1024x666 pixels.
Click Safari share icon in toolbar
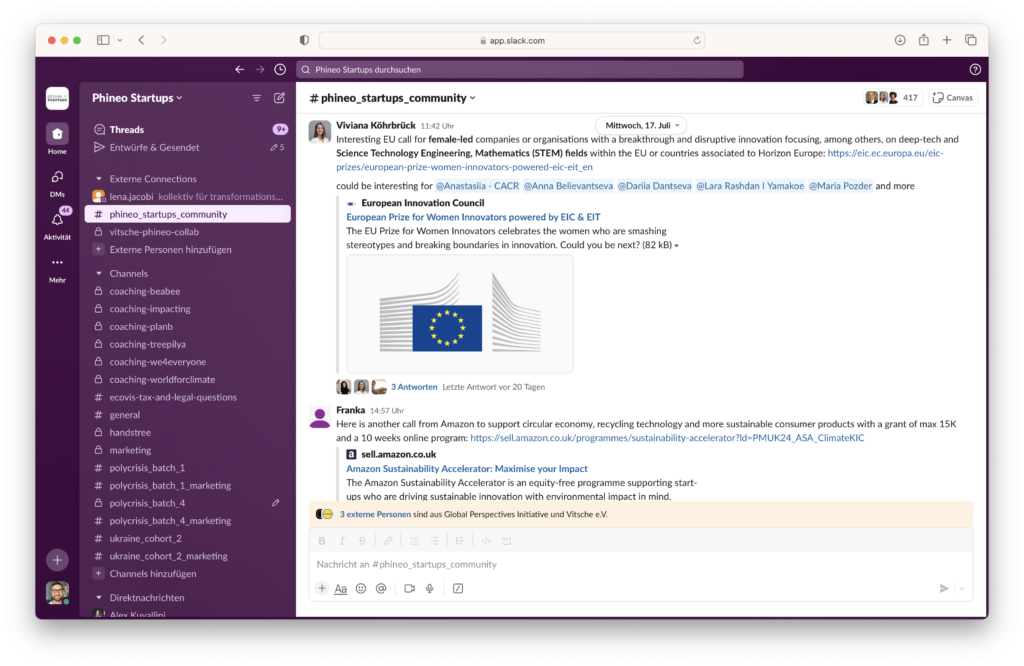click(923, 40)
